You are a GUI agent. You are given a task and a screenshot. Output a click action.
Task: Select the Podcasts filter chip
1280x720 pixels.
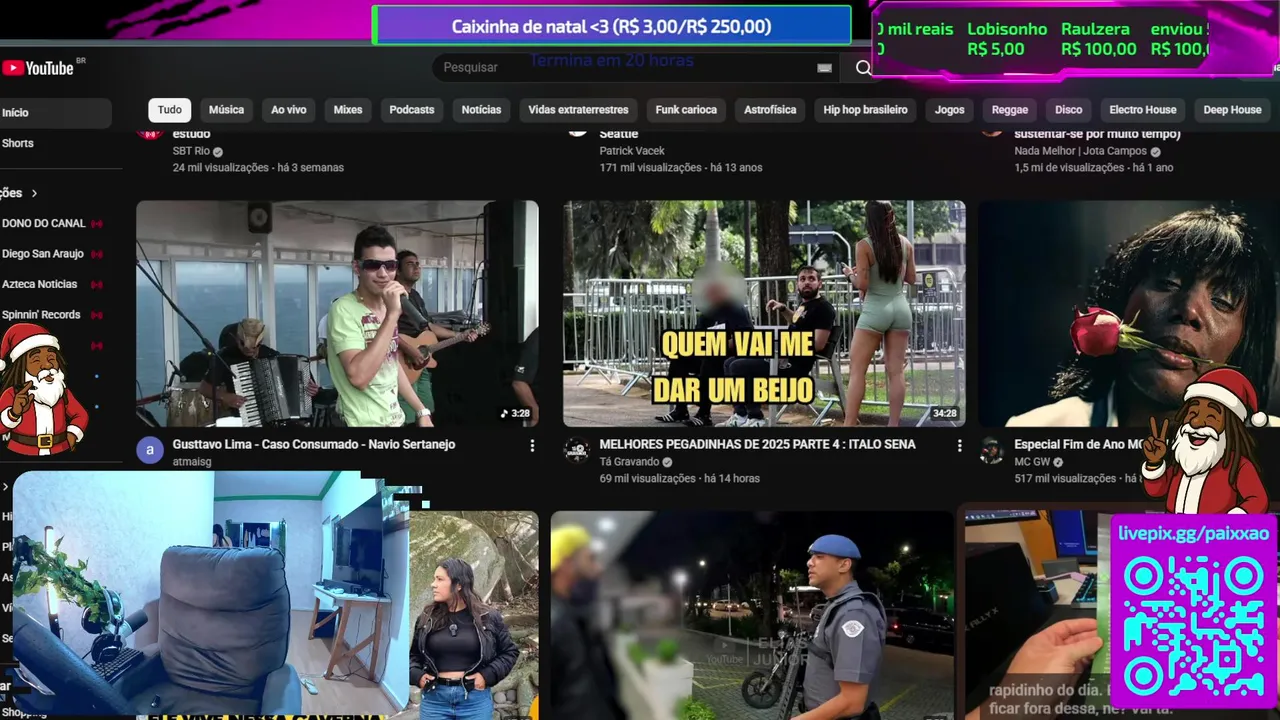click(x=412, y=110)
